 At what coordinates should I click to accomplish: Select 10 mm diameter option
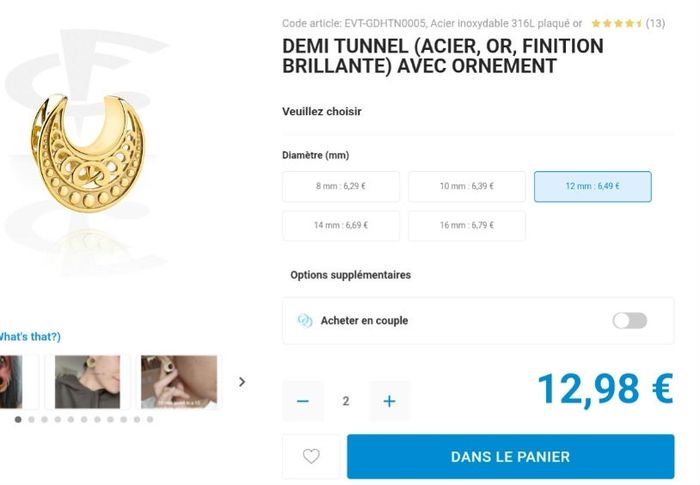coord(467,186)
